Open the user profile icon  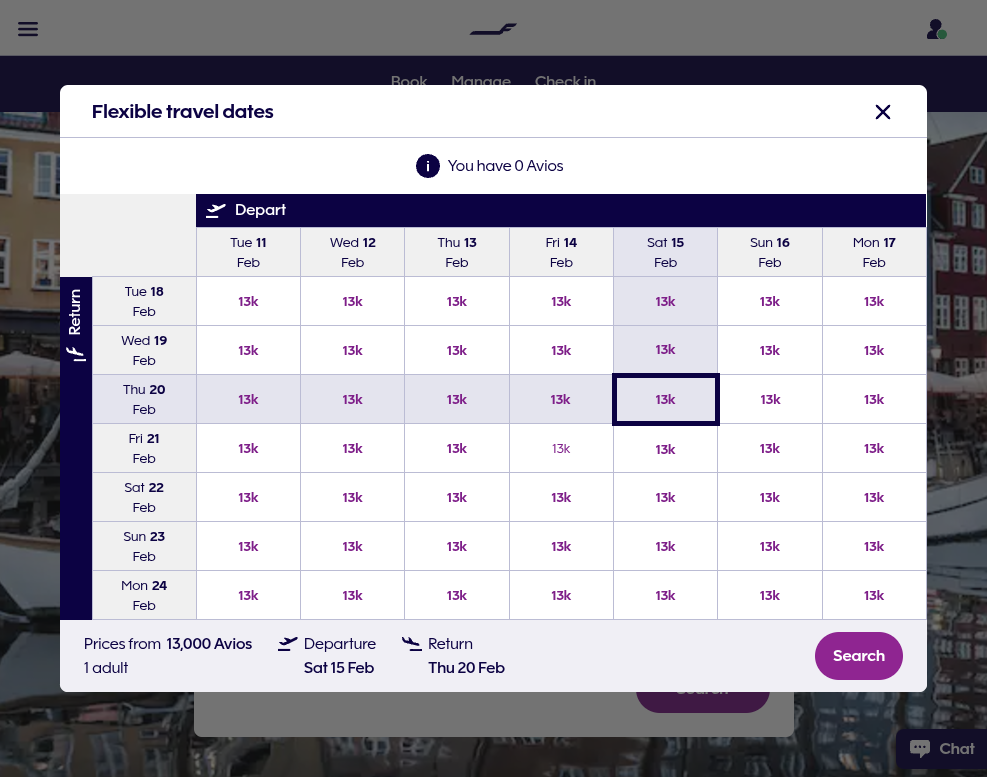pyautogui.click(x=936, y=29)
